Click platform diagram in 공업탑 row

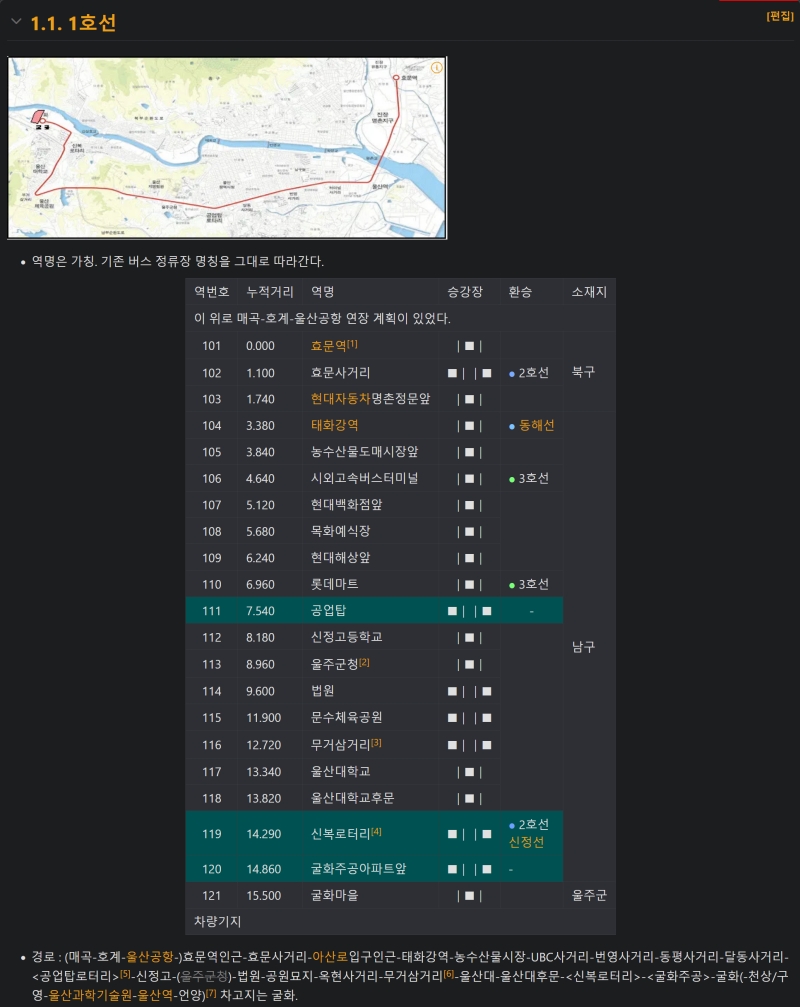coord(469,611)
